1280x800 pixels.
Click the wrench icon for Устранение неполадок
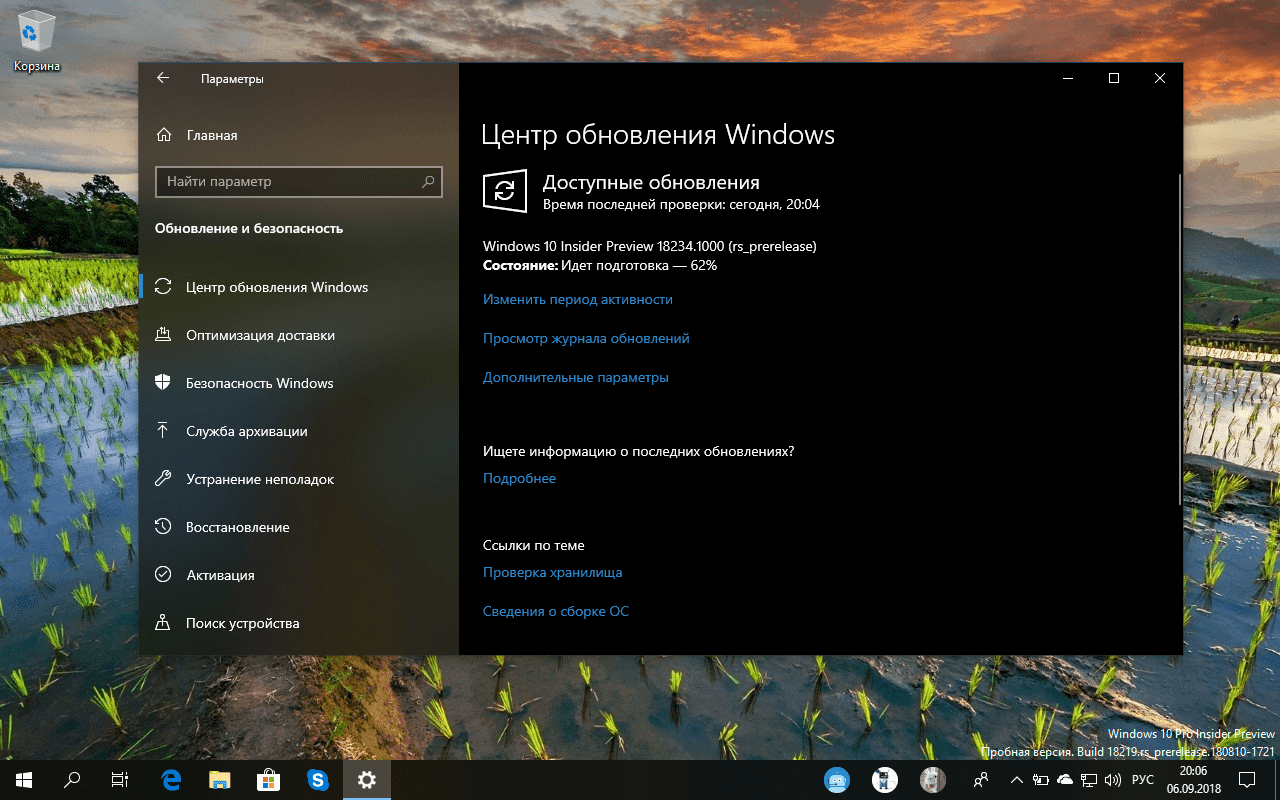[x=163, y=479]
